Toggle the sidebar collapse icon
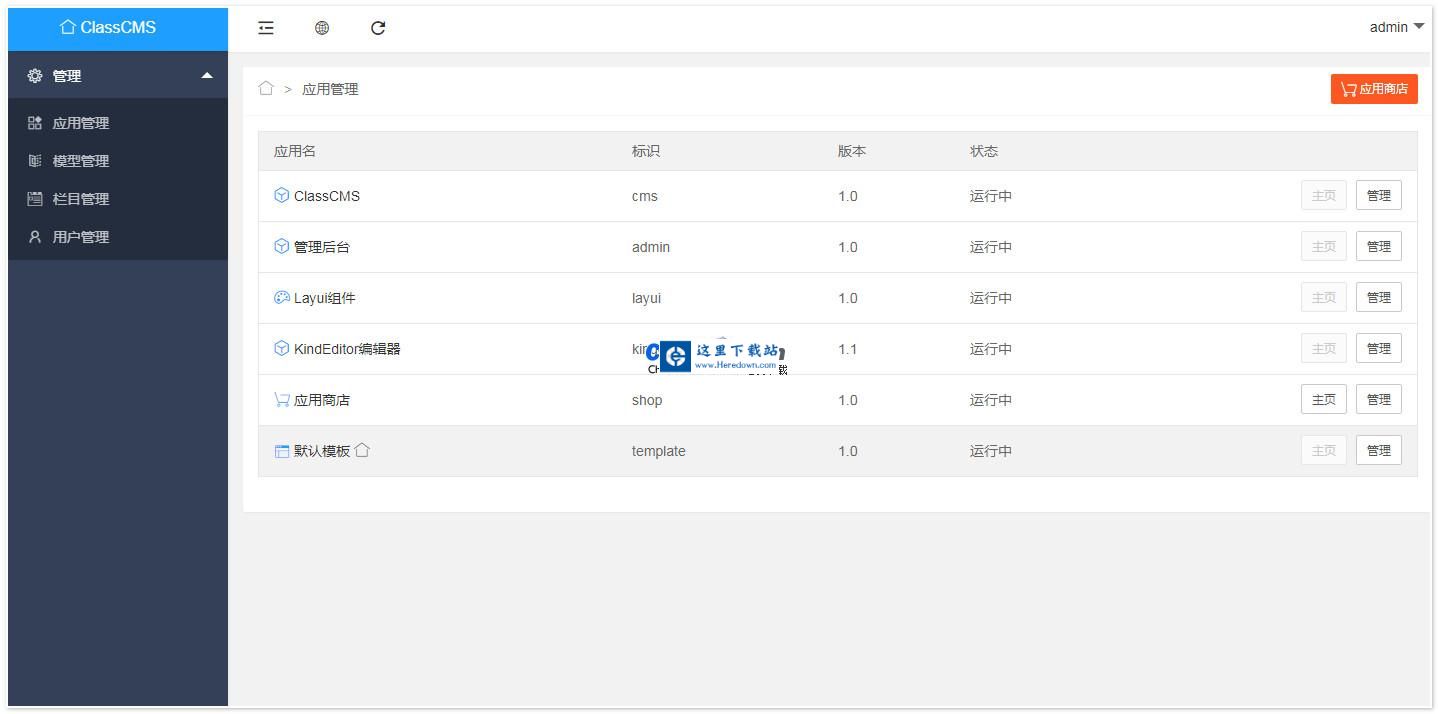1438x714 pixels. pos(266,28)
